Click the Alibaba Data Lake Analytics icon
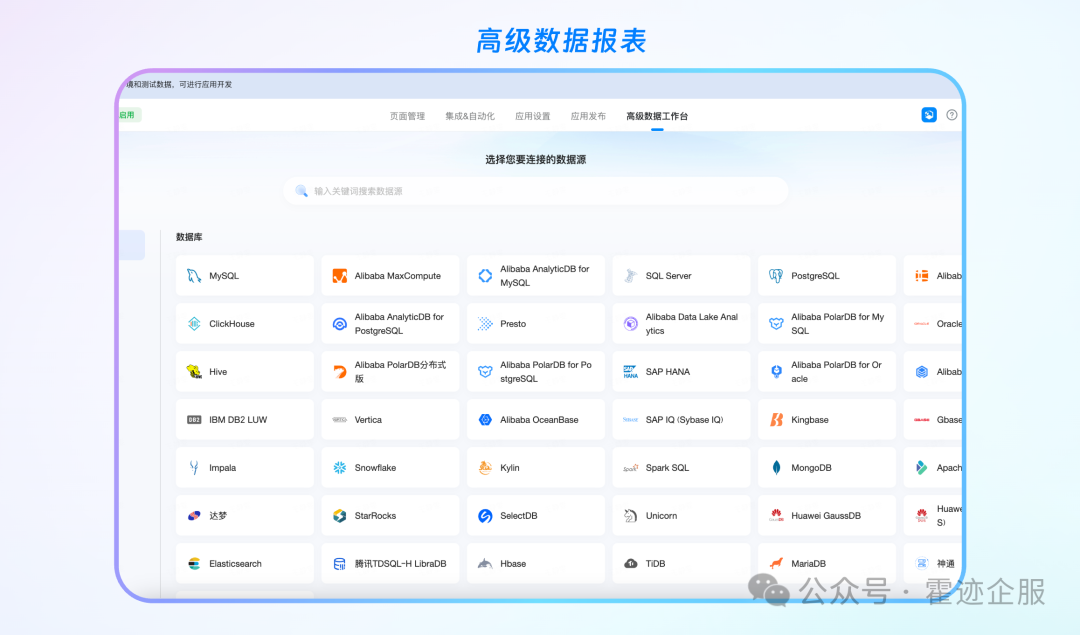1080x635 pixels. click(x=630, y=324)
